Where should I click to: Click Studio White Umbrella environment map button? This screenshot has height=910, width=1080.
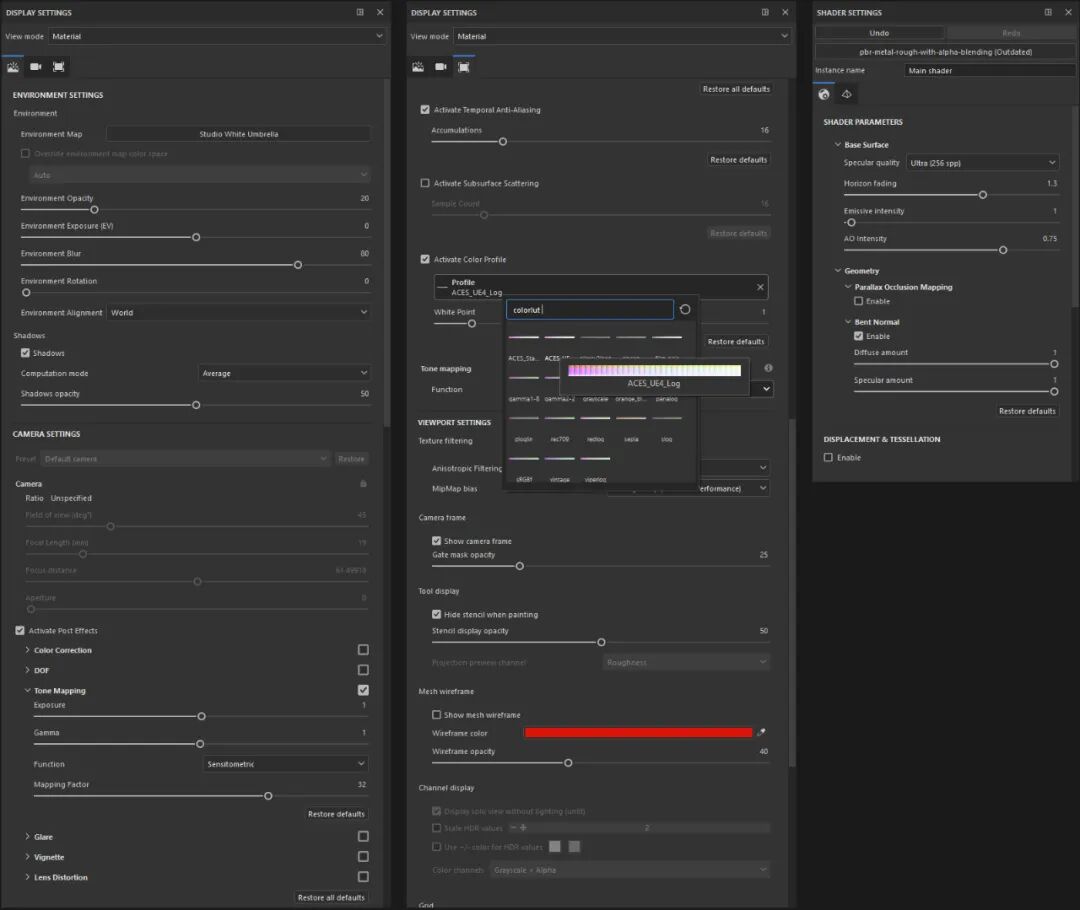pyautogui.click(x=238, y=134)
